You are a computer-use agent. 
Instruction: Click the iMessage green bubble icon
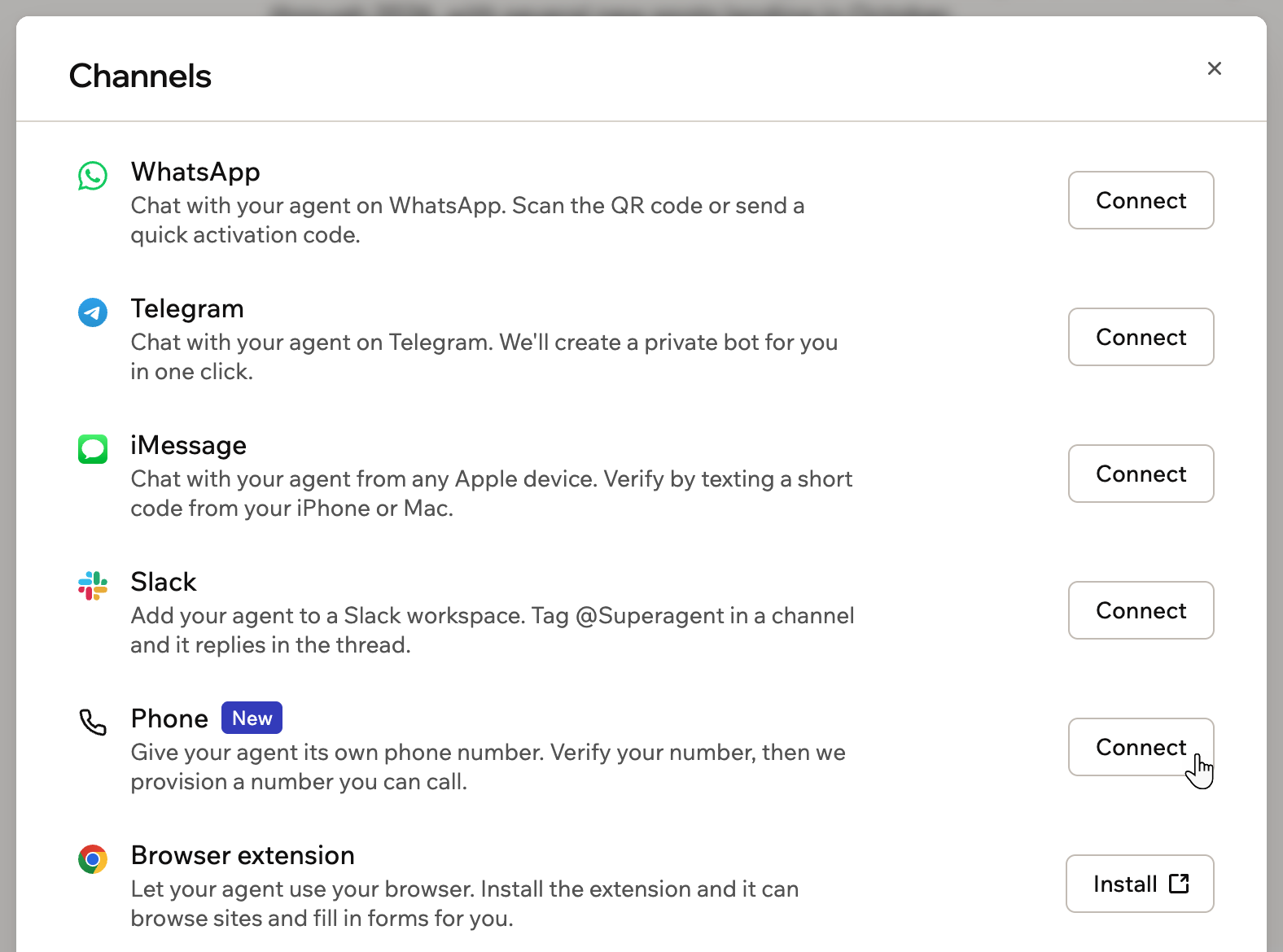(93, 448)
